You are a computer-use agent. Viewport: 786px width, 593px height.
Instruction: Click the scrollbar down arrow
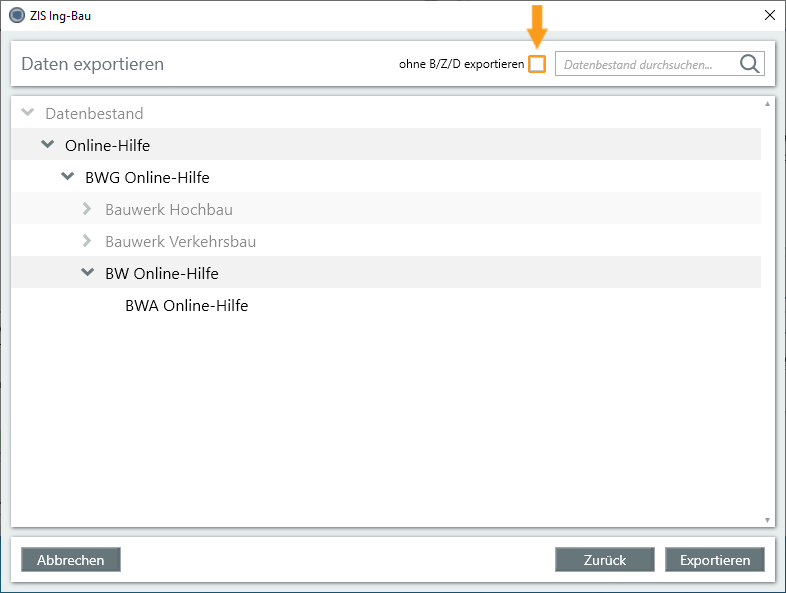point(767,520)
